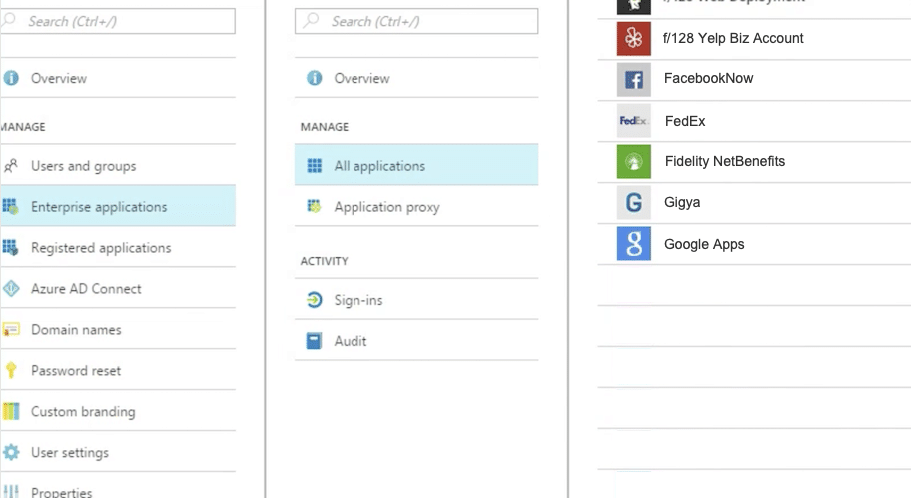Click the Sign-ins arrow icon

[x=314, y=300]
